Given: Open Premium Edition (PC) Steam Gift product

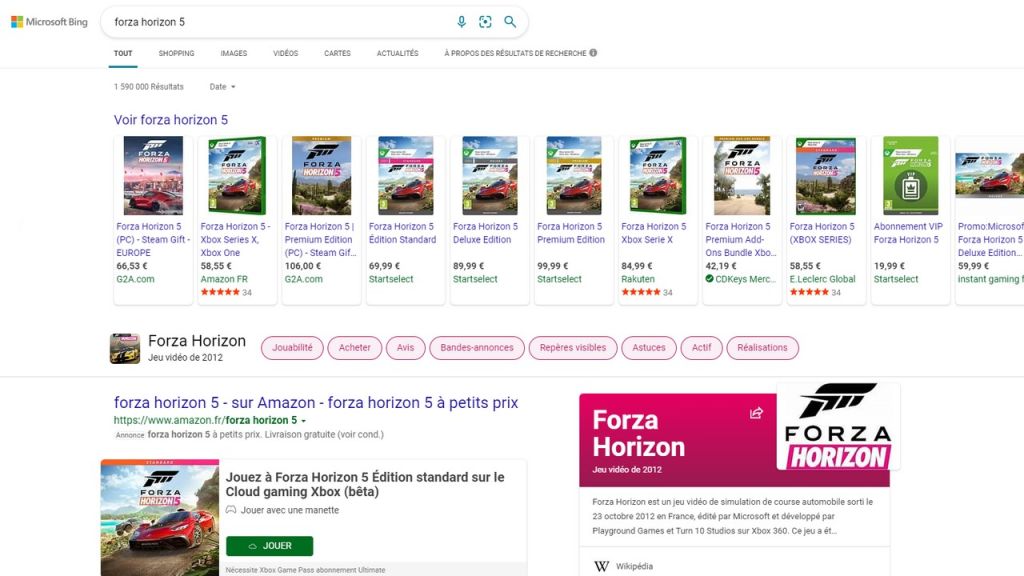Looking at the screenshot, I should coord(321,239).
